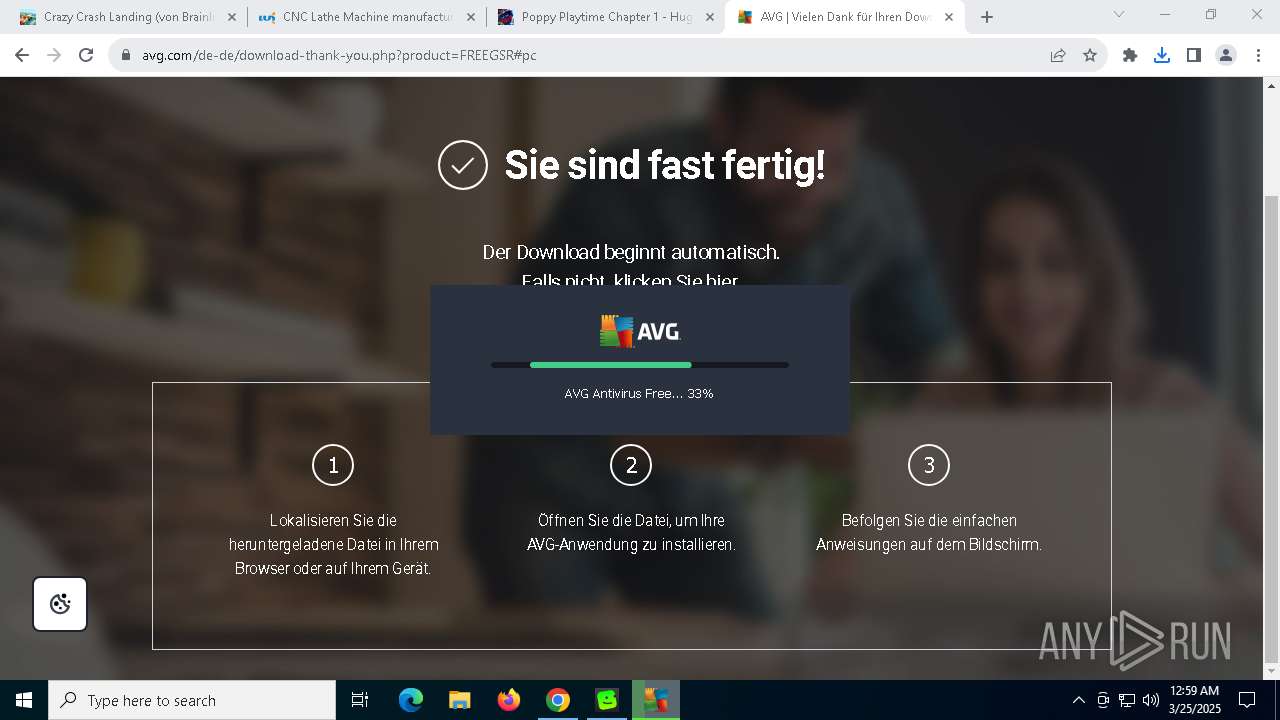Screen dimensions: 1280x720
Task: Open network tray icon
Action: (1127, 700)
